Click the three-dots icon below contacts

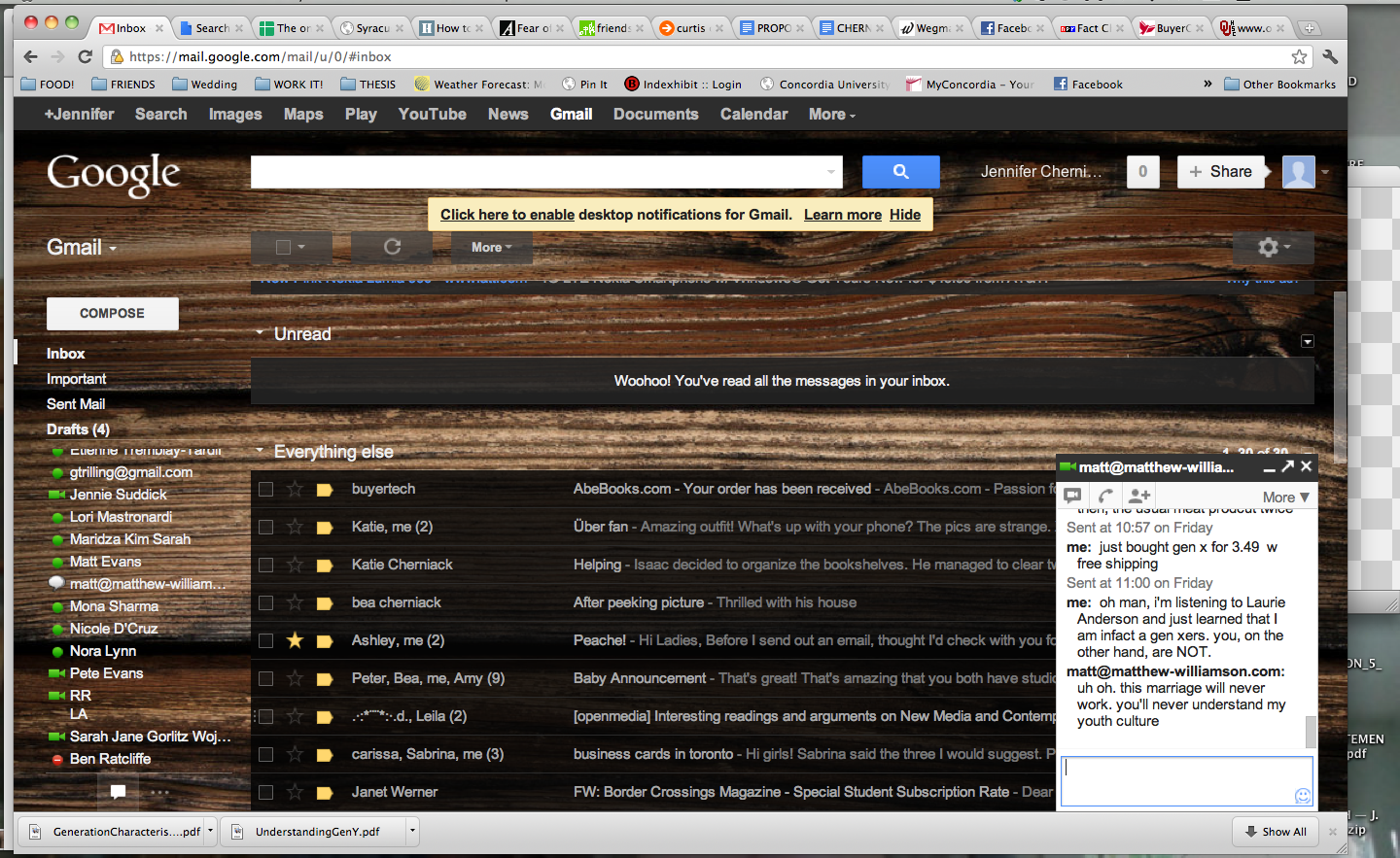click(x=160, y=792)
